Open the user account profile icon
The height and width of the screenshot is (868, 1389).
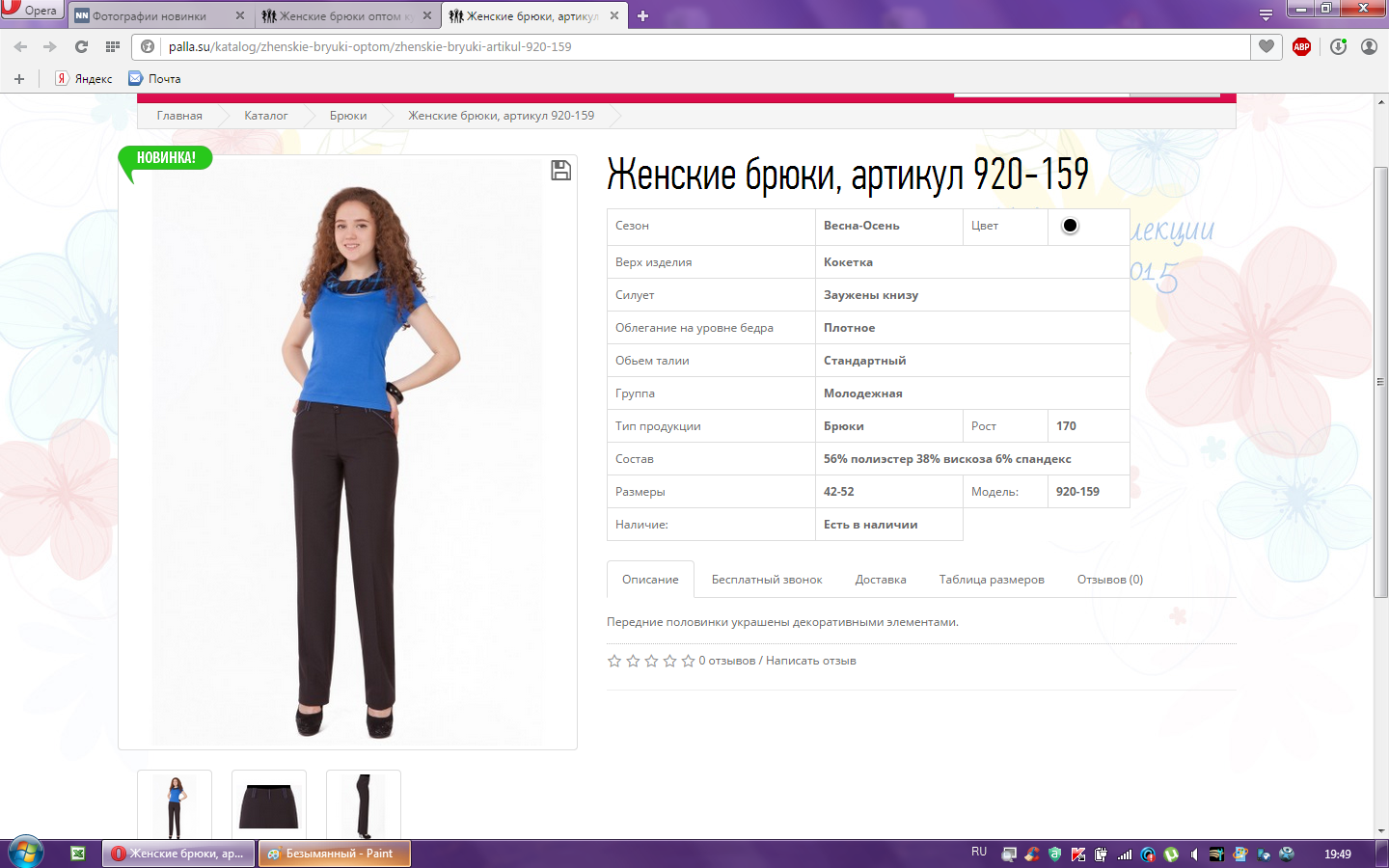(1369, 46)
